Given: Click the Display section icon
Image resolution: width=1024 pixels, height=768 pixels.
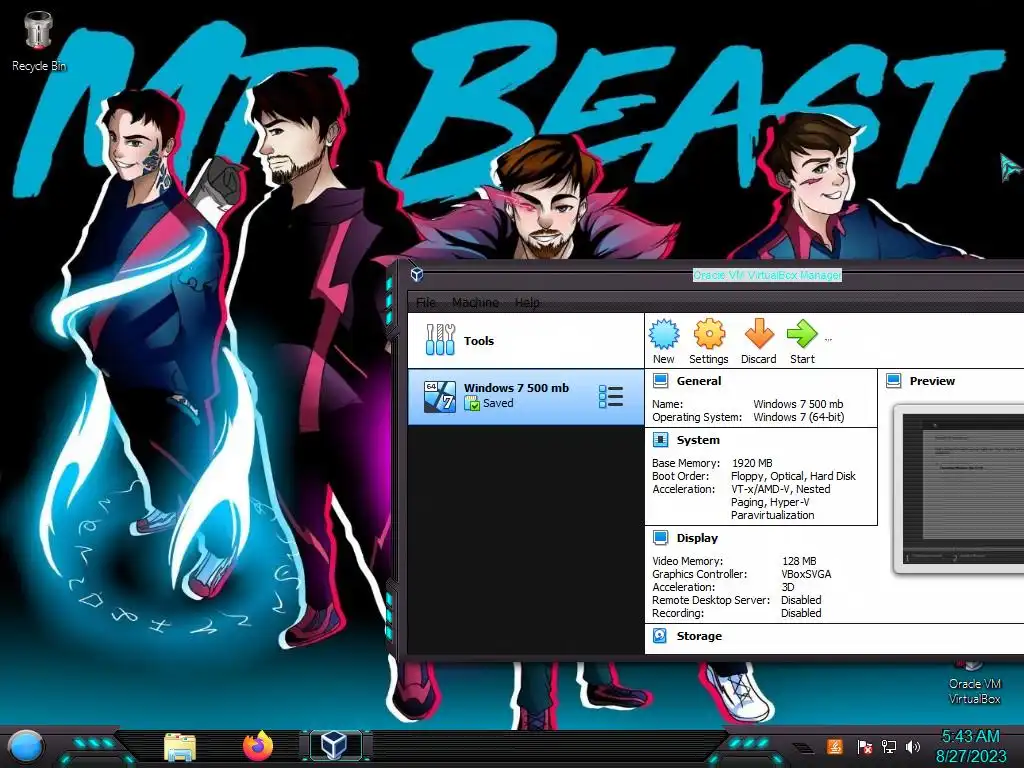Looking at the screenshot, I should point(660,537).
